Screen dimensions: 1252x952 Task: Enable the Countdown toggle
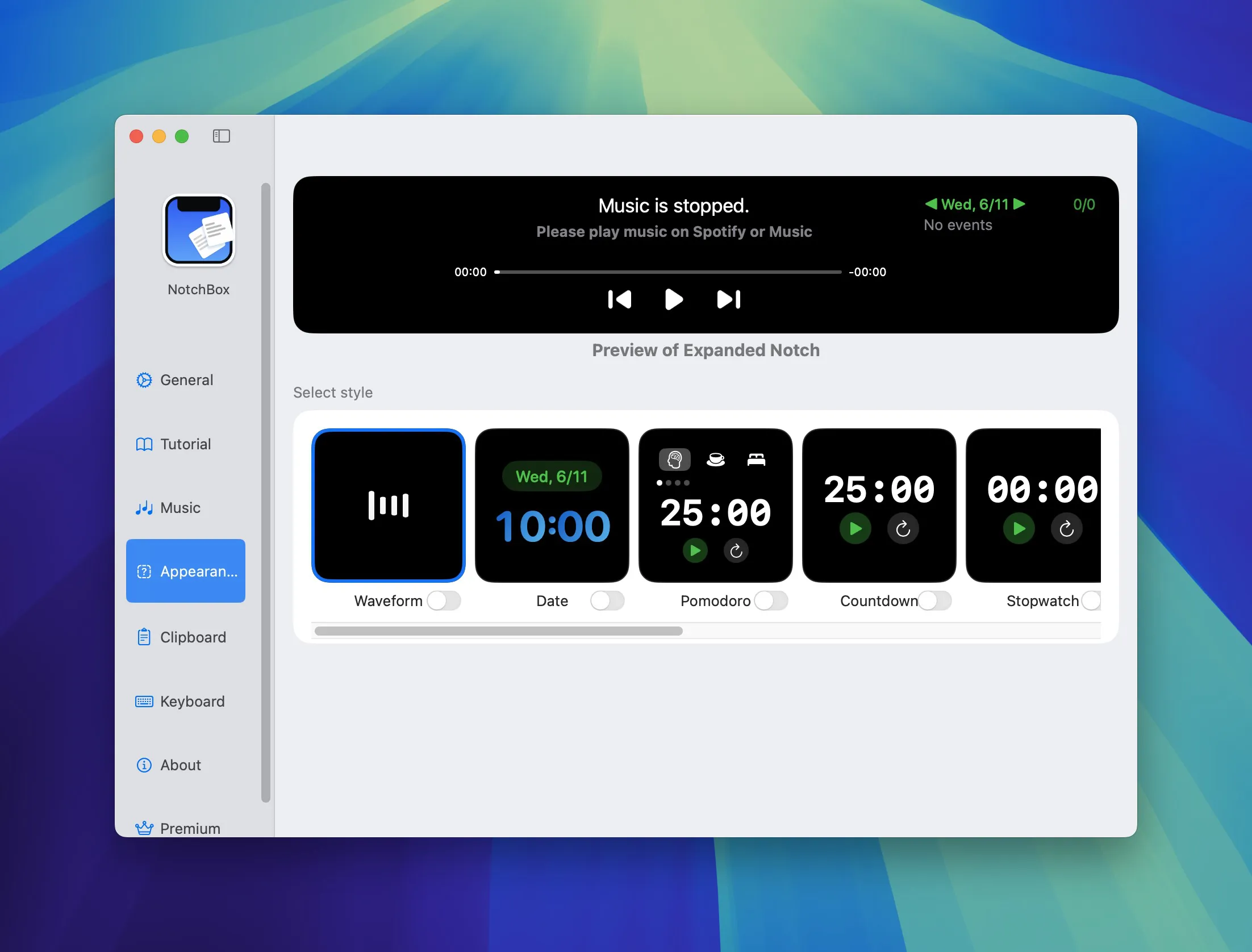(934, 600)
